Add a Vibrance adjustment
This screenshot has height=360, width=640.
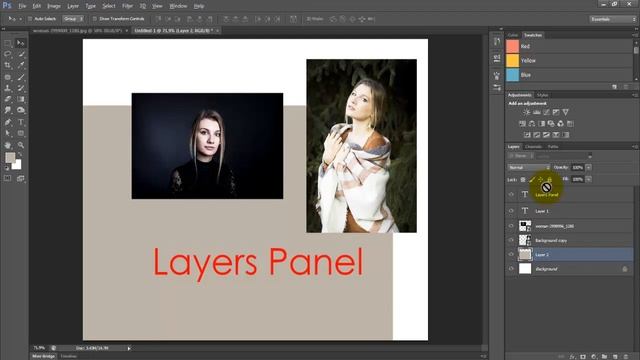pyautogui.click(x=565, y=112)
